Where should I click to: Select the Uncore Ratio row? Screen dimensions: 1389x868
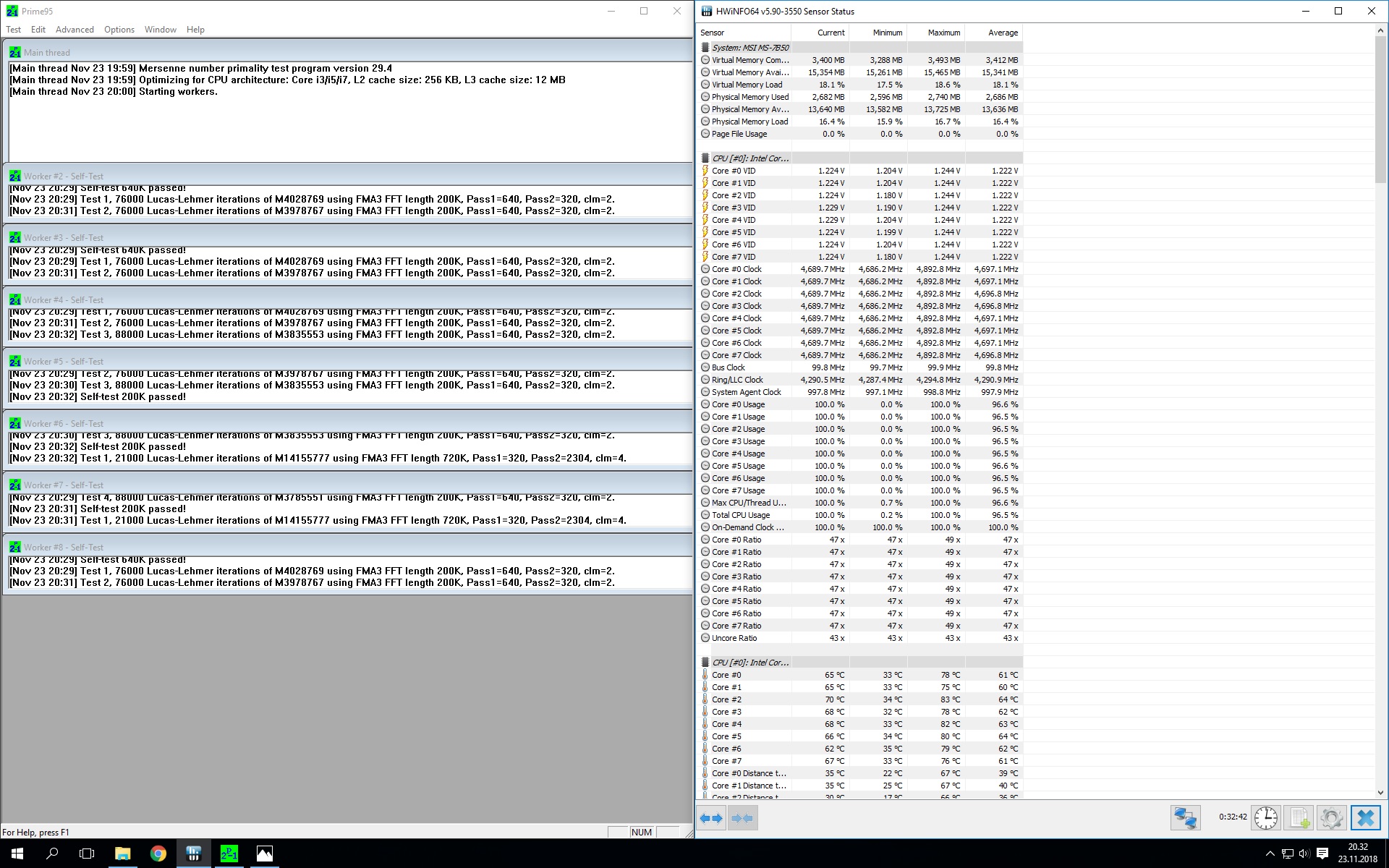pyautogui.click(x=859, y=638)
